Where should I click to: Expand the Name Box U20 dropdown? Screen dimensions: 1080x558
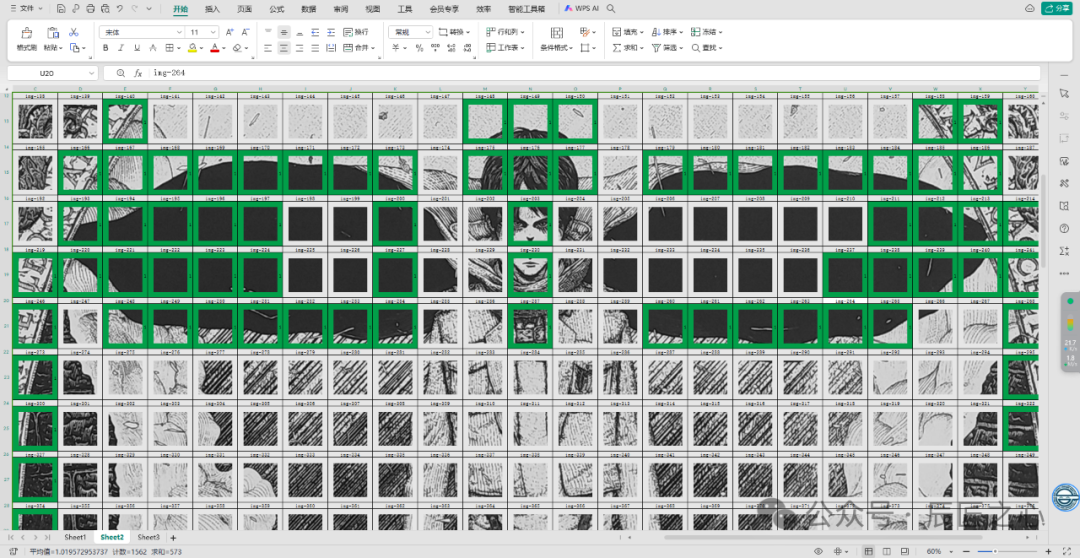point(92,73)
